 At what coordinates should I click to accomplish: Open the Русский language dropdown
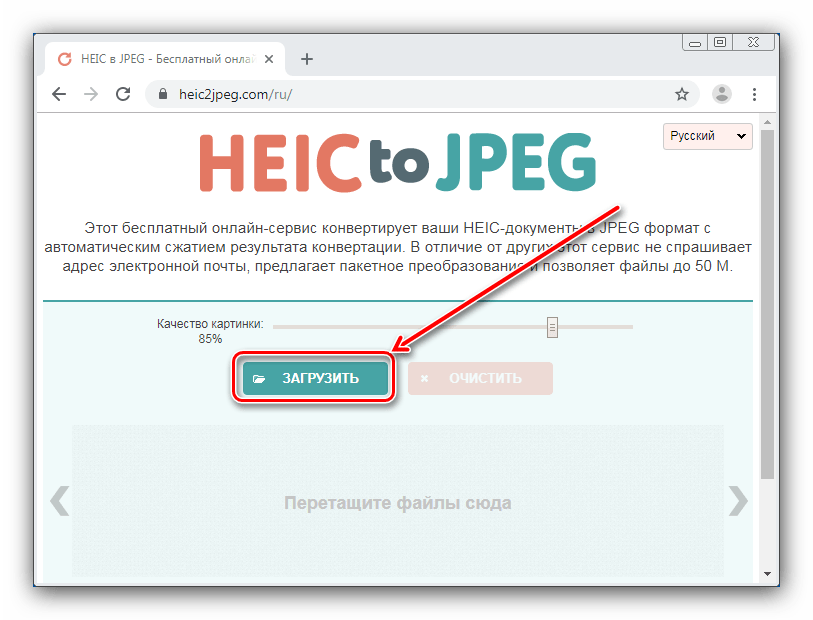tap(708, 136)
